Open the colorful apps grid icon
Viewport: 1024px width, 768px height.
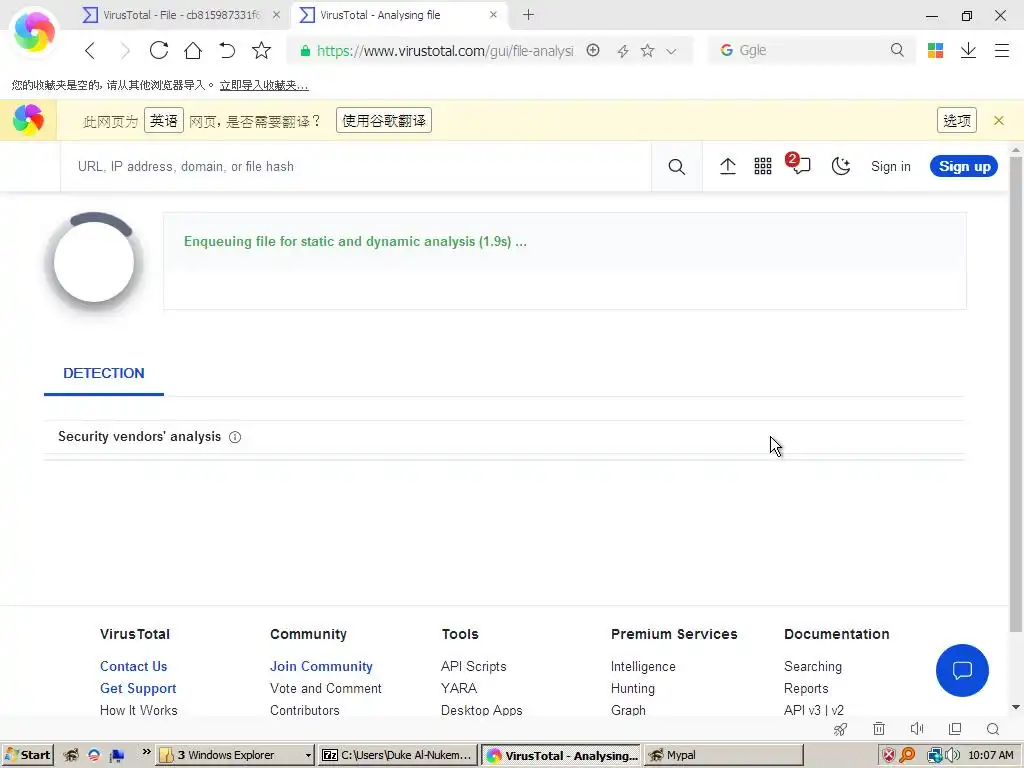click(x=935, y=50)
